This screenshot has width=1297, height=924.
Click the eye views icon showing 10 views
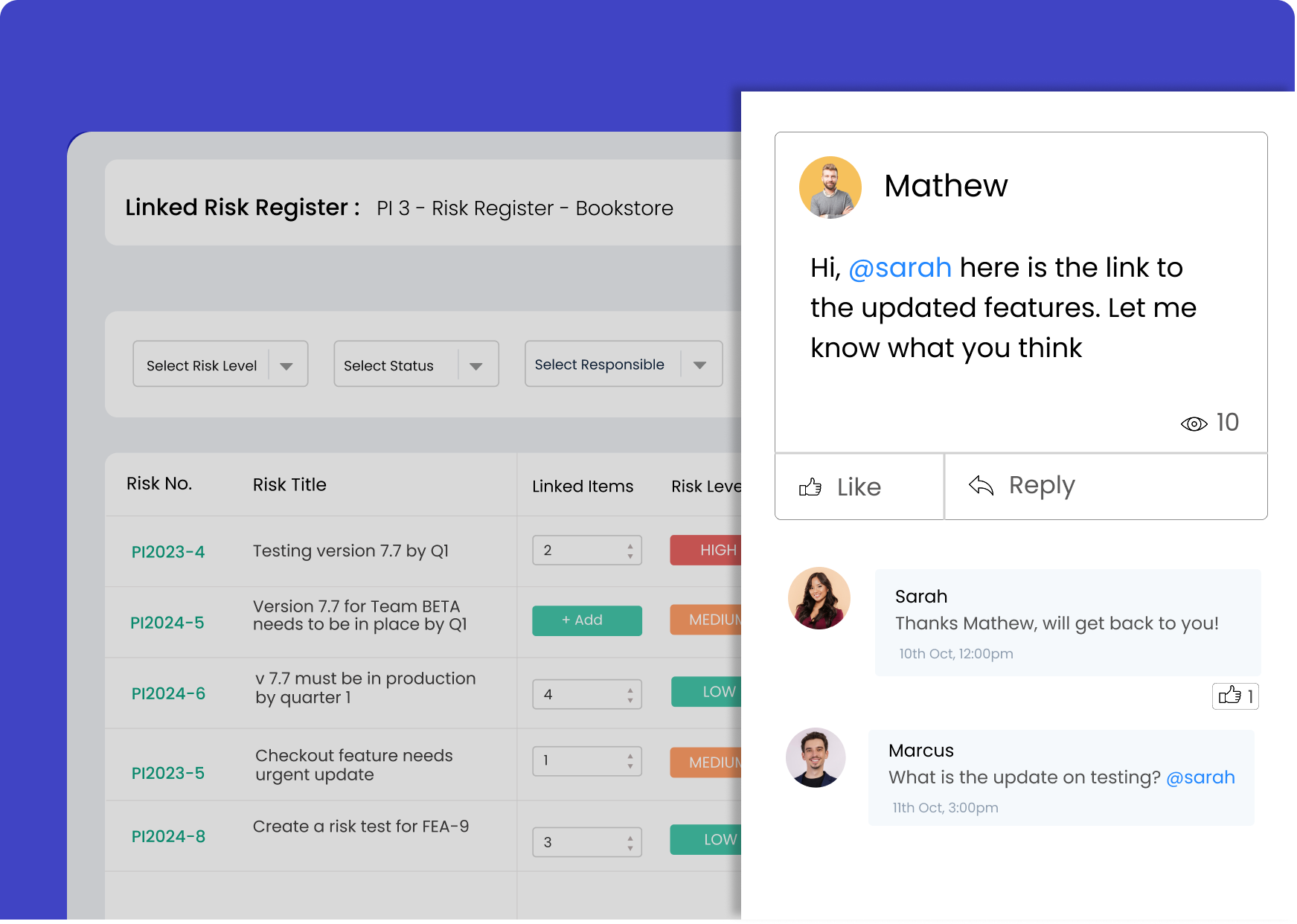click(1194, 423)
